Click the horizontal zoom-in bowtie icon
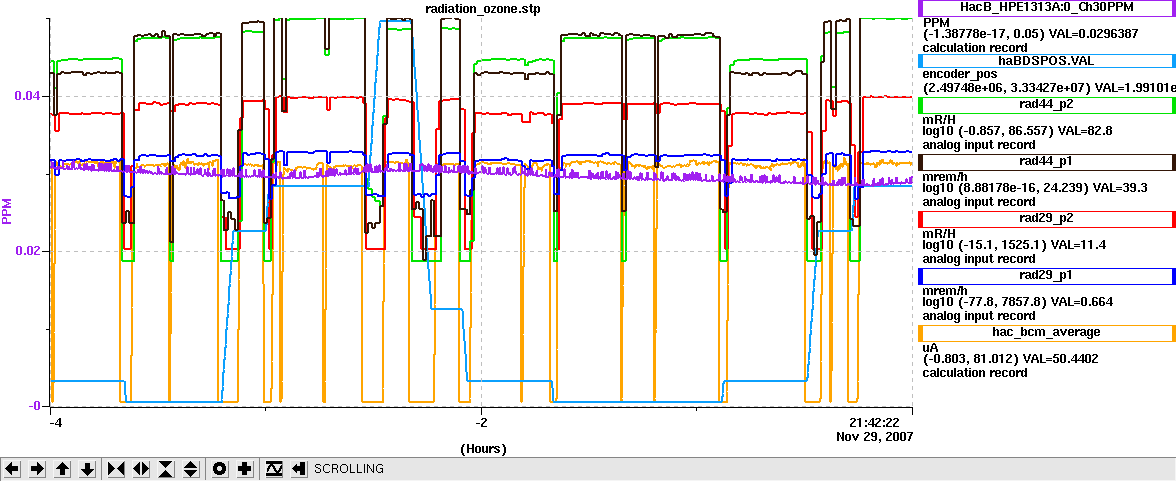1176x481 pixels. [116, 469]
